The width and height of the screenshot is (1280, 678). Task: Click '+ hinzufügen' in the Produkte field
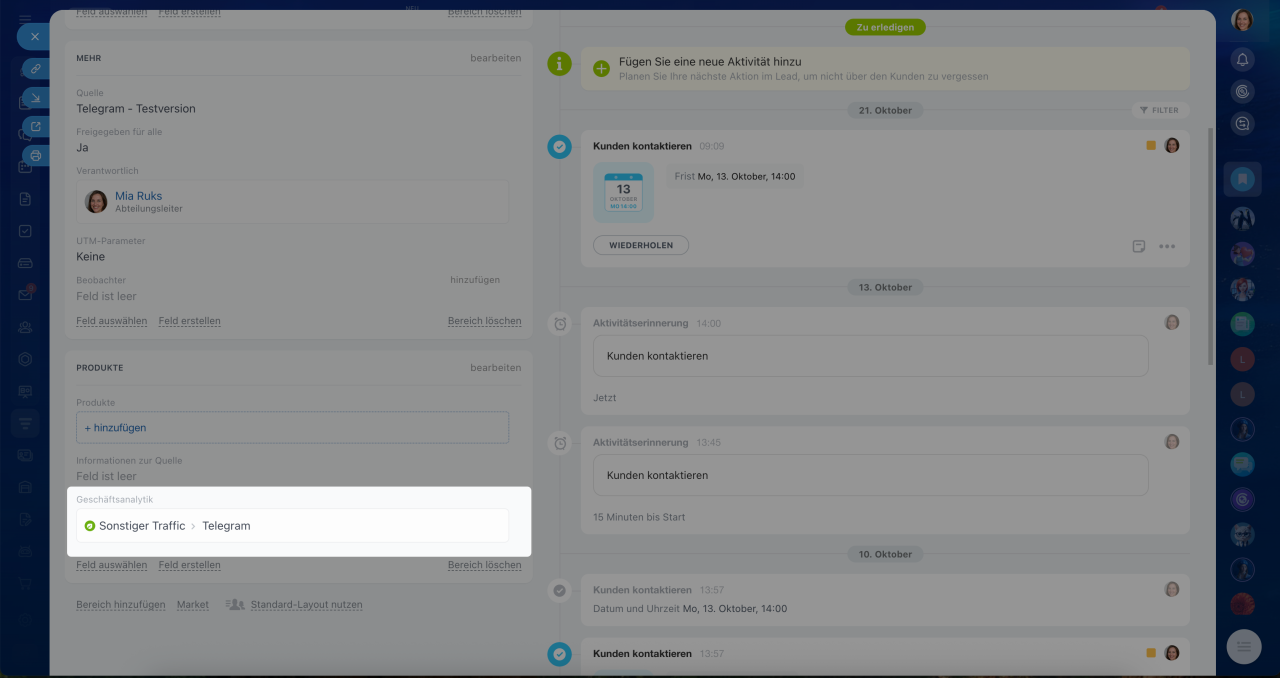point(116,428)
